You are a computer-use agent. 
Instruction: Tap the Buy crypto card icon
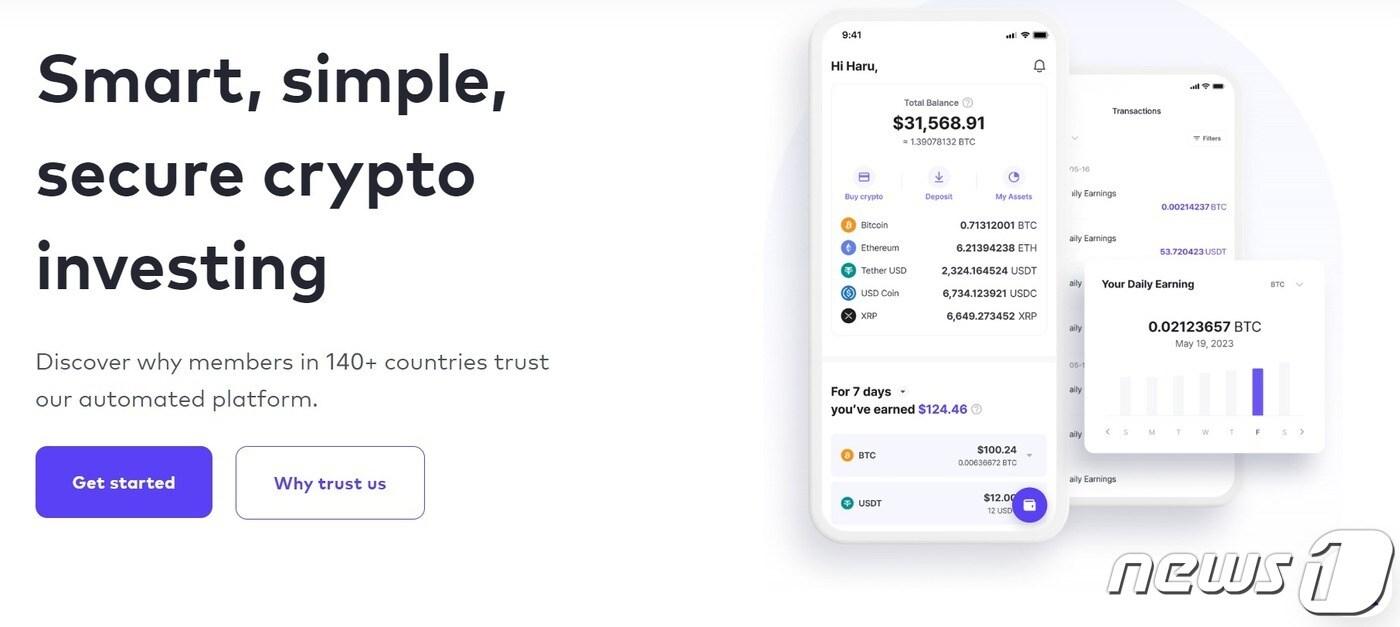click(864, 177)
